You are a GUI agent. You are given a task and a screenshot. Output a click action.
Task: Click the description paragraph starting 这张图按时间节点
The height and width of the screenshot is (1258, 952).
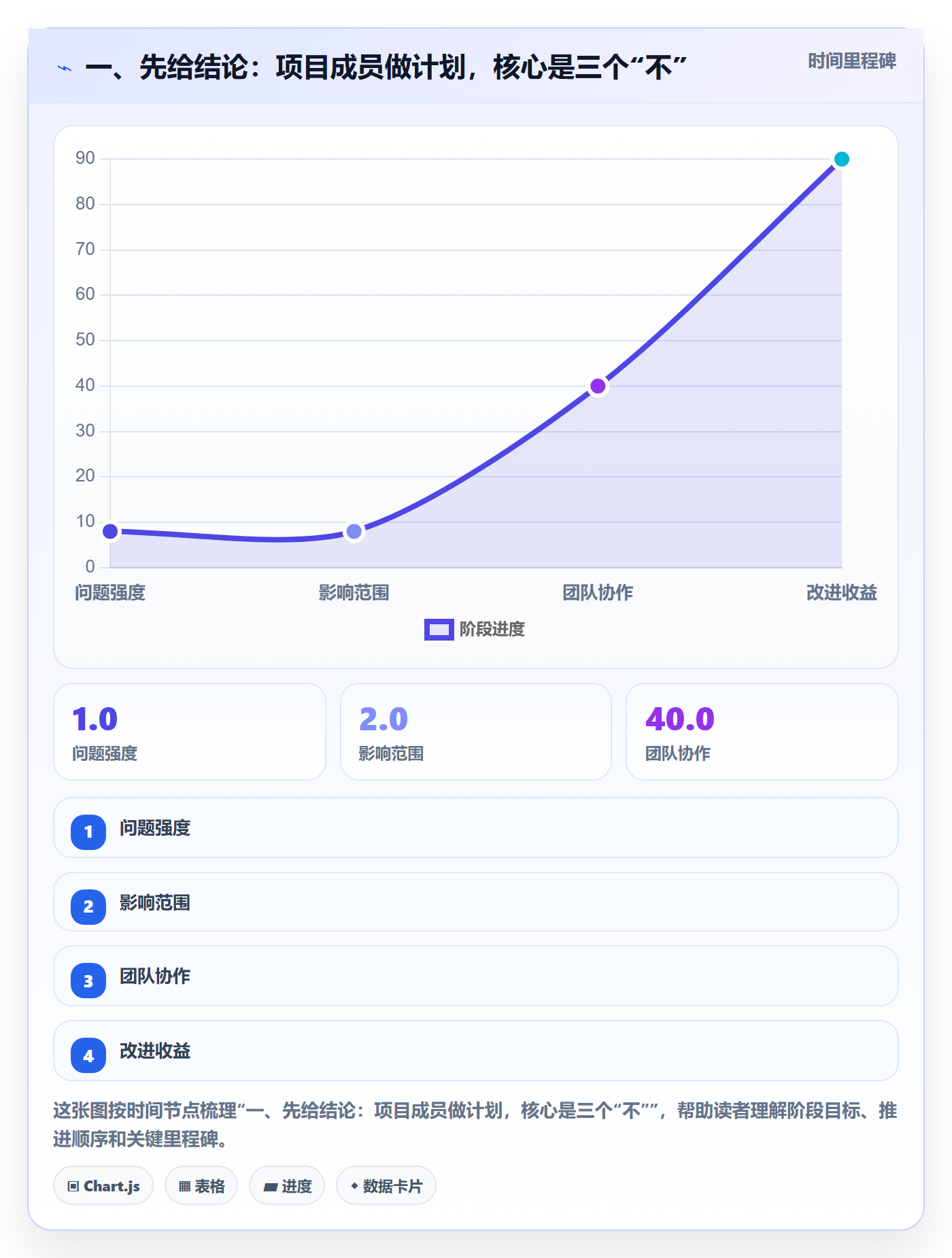click(475, 1125)
